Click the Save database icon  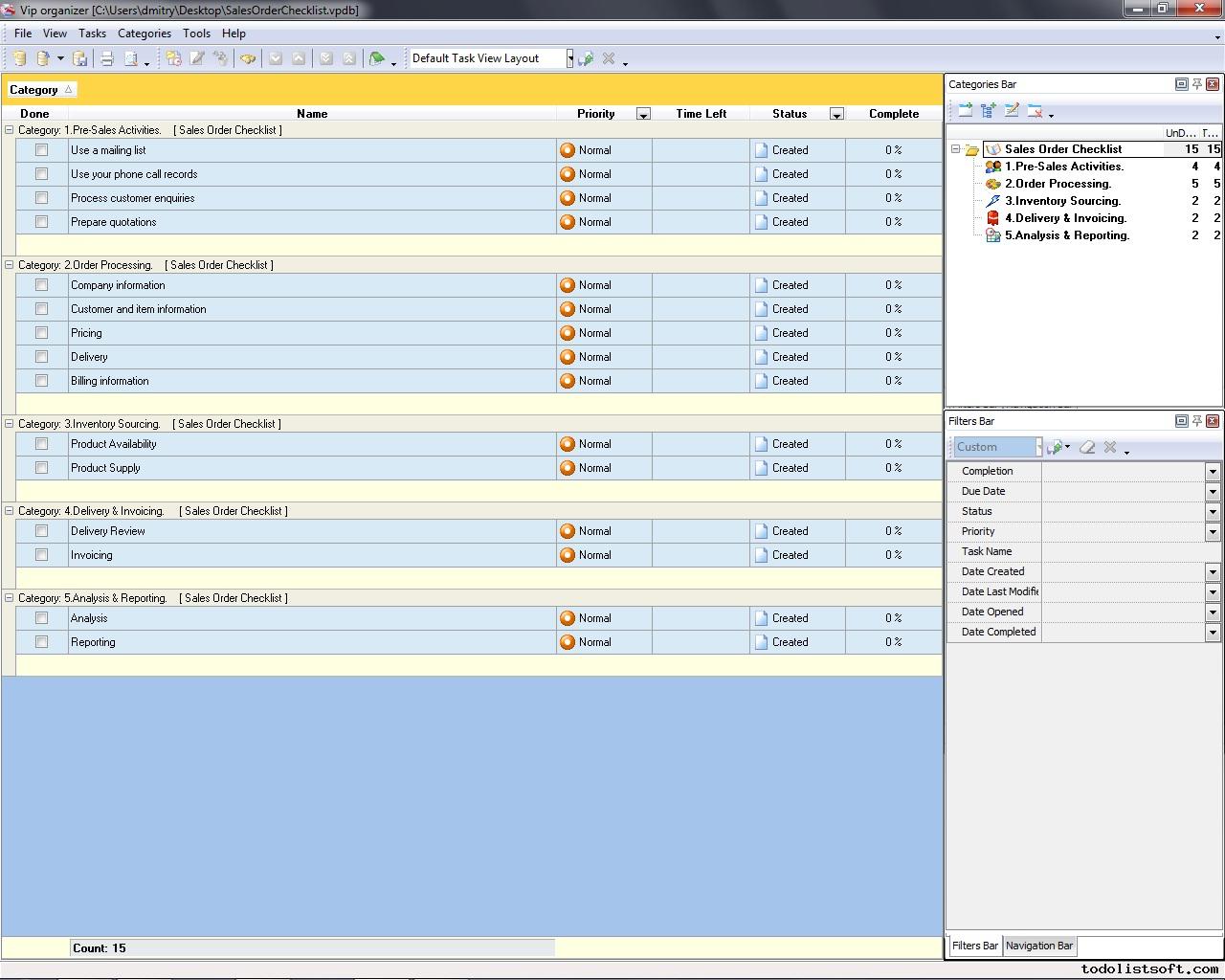pyautogui.click(x=80, y=59)
